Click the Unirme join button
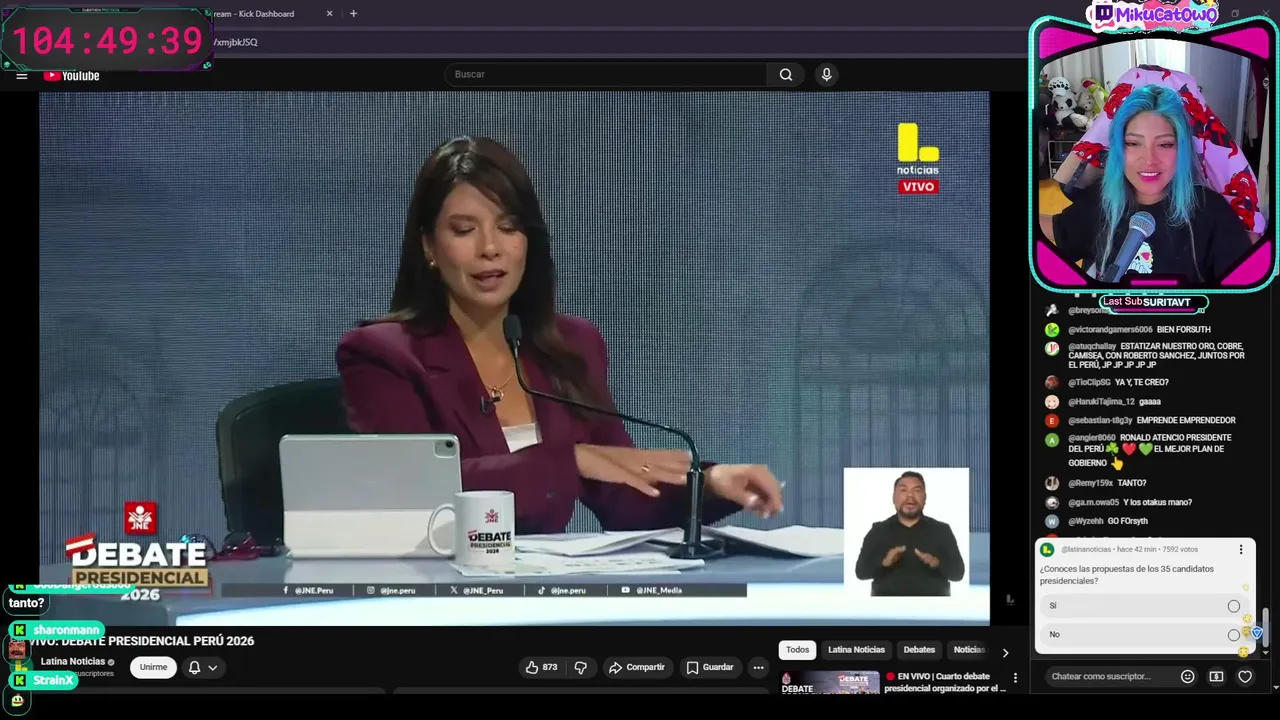Viewport: 1280px width, 720px height. pos(153,667)
